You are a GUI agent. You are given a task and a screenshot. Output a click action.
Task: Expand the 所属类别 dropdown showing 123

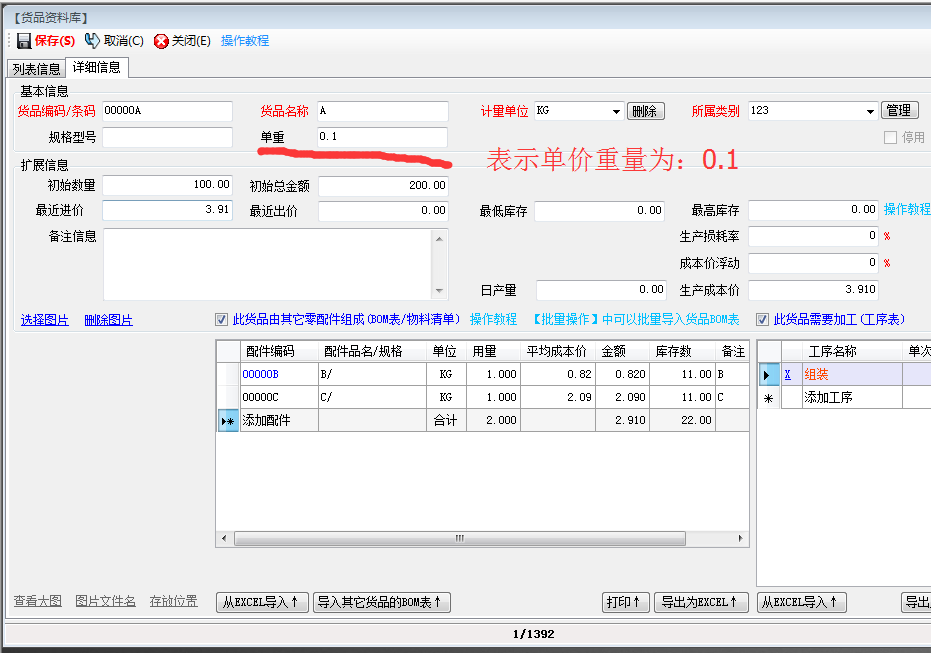869,112
